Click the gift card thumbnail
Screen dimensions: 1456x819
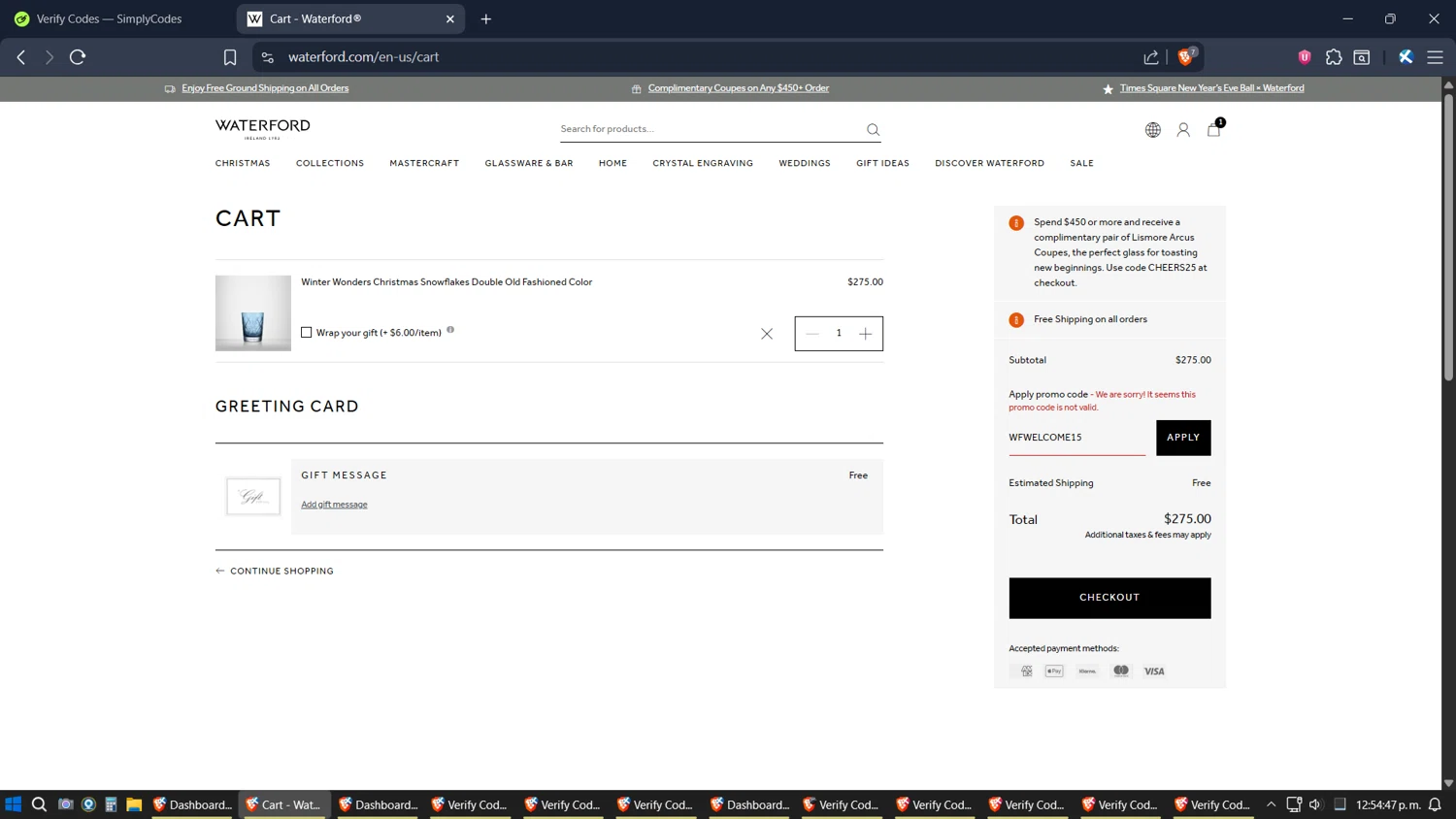point(253,497)
